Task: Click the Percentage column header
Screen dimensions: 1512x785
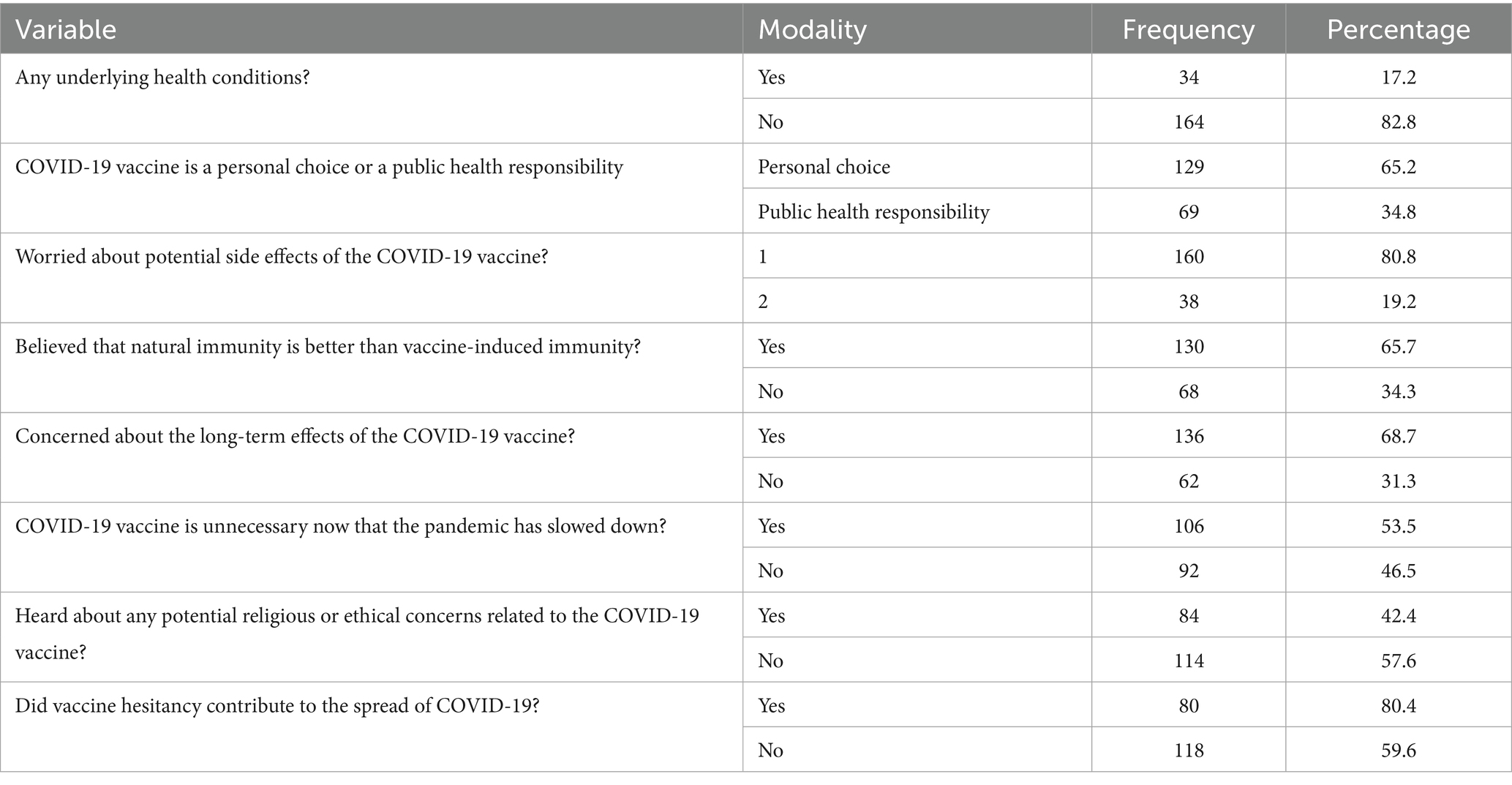Action: click(x=1398, y=29)
